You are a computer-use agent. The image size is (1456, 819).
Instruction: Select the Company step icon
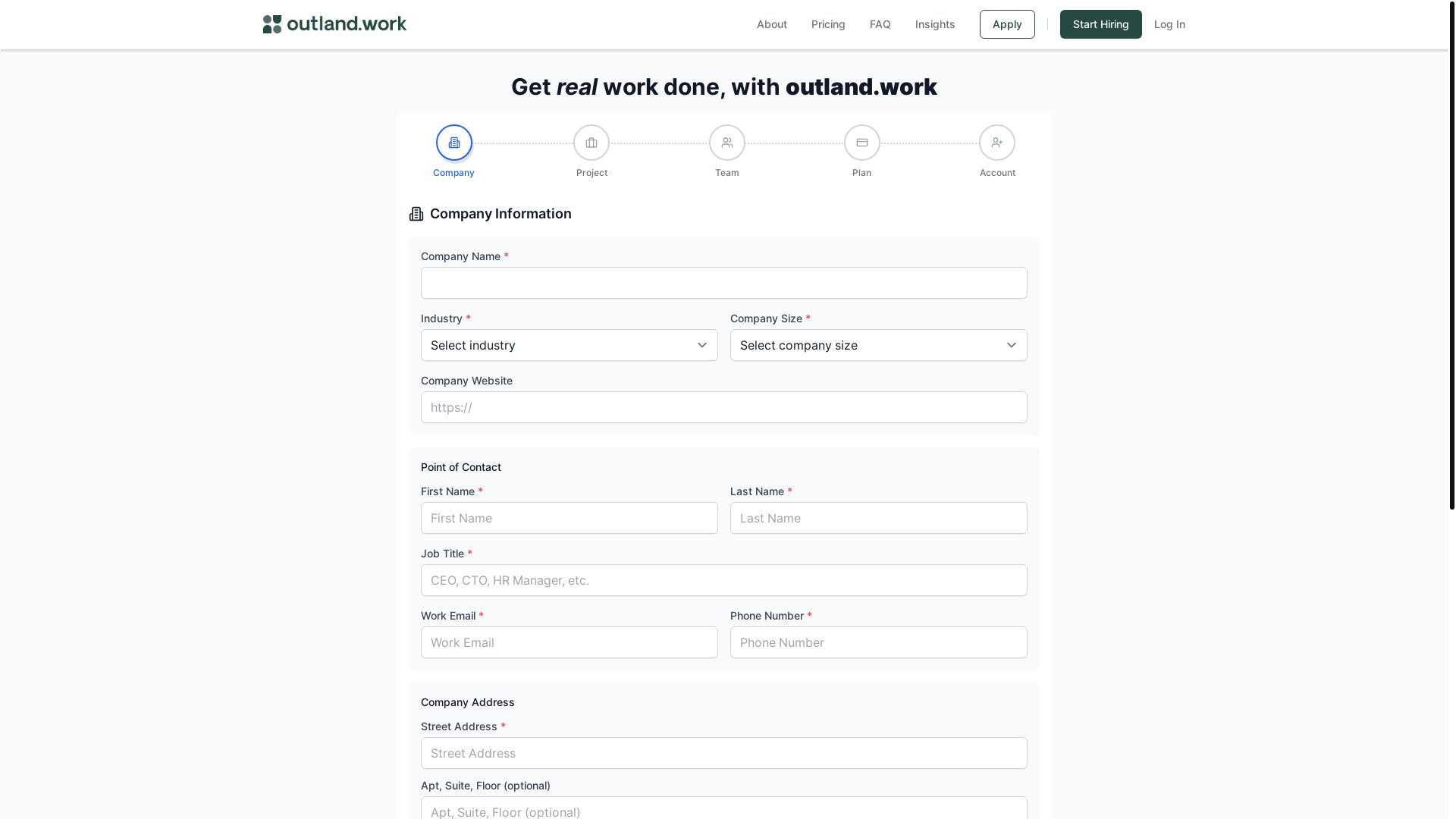[x=454, y=143]
